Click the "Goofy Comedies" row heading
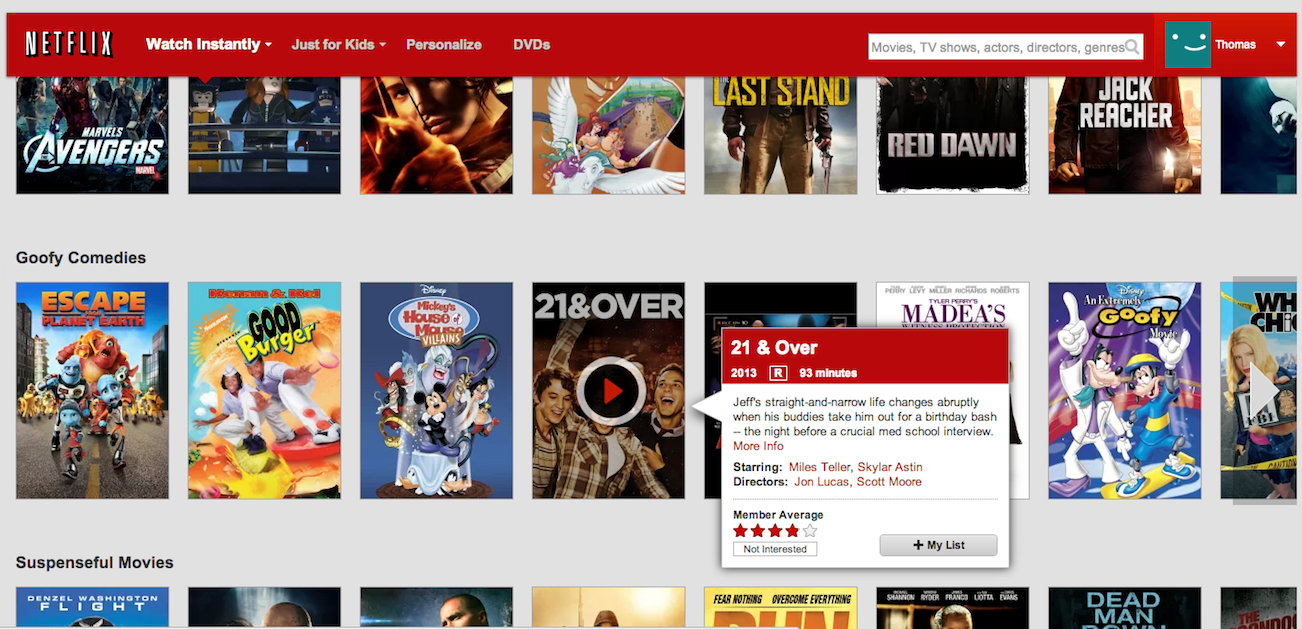Image resolution: width=1302 pixels, height=629 pixels. (81, 258)
